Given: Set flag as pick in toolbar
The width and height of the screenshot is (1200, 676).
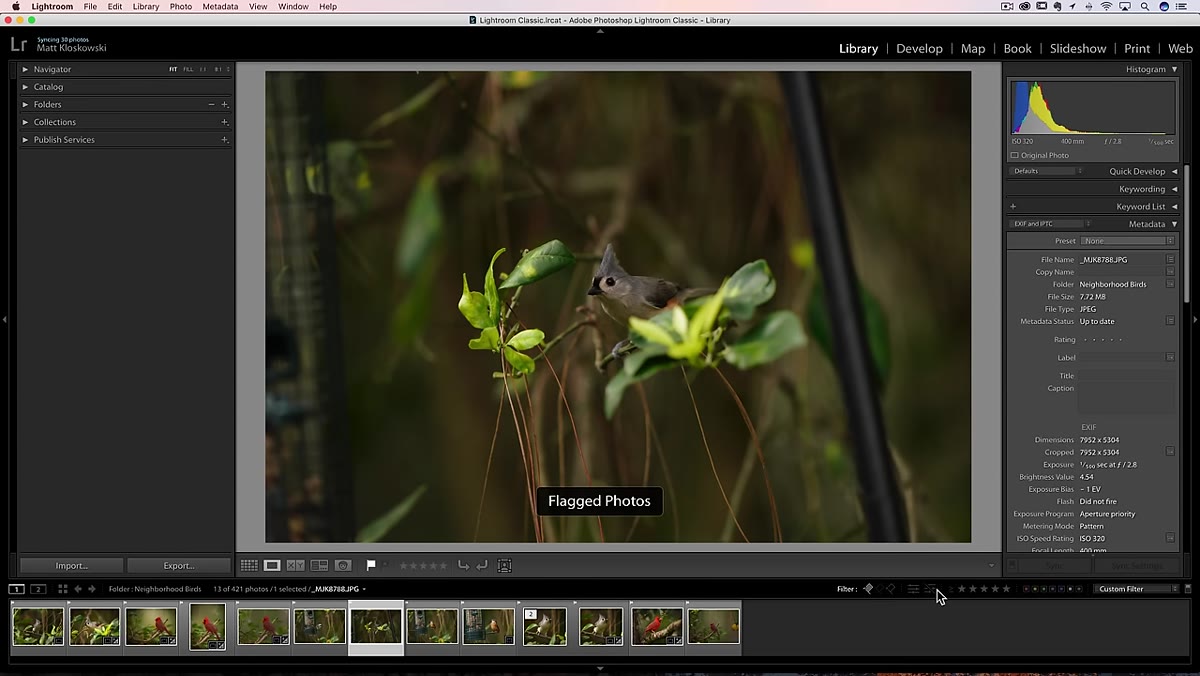Looking at the screenshot, I should coord(371,566).
